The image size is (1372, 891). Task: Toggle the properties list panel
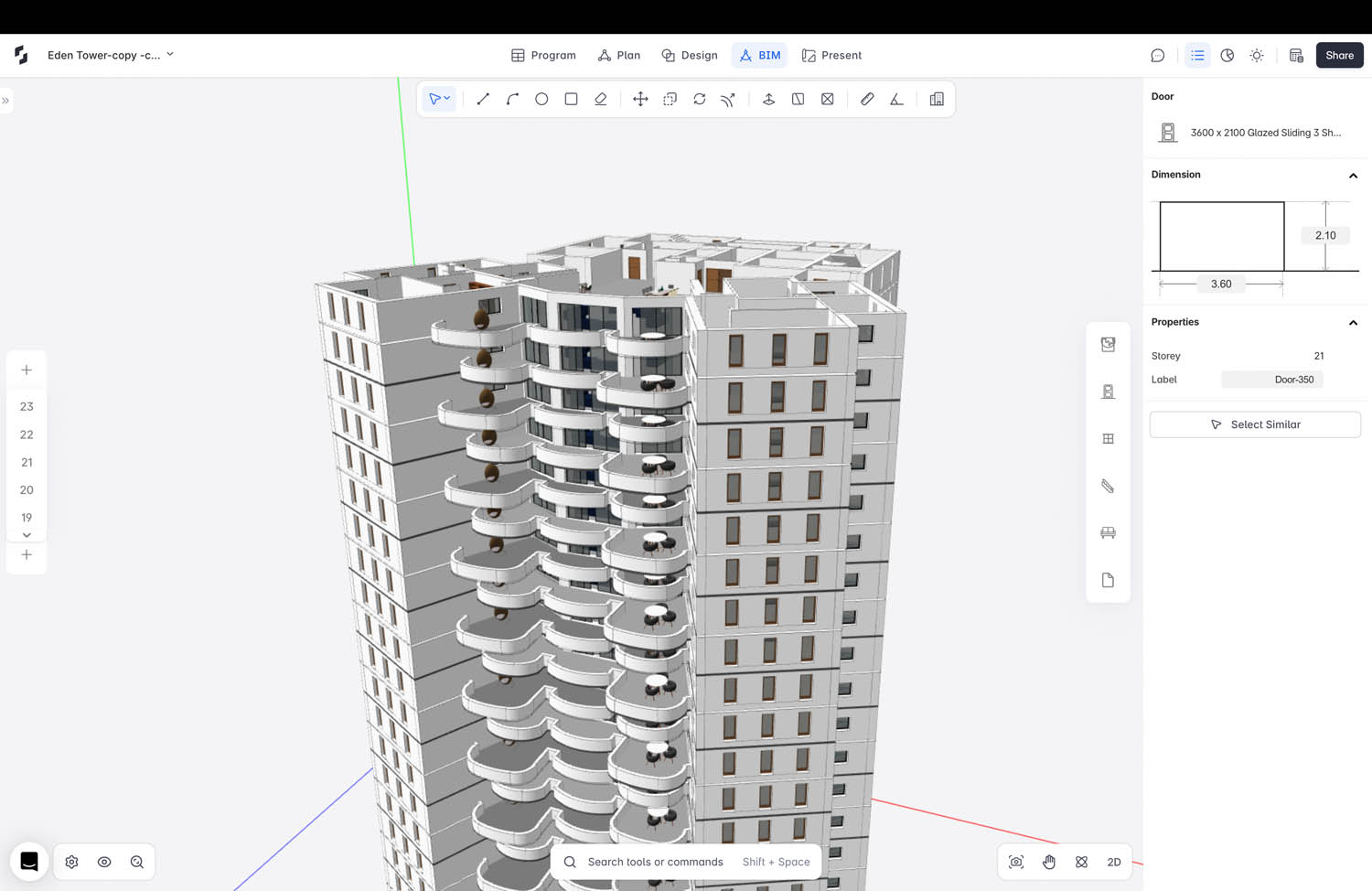(x=1197, y=56)
